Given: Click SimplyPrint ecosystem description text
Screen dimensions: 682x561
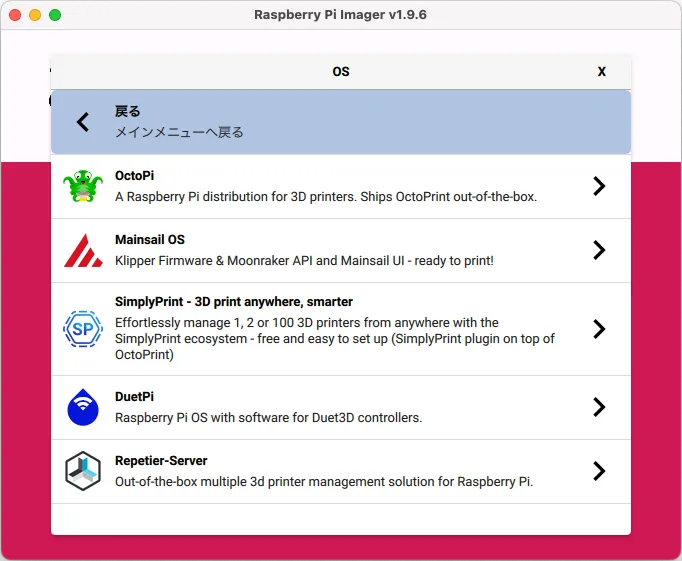Looking at the screenshot, I should [x=335, y=339].
